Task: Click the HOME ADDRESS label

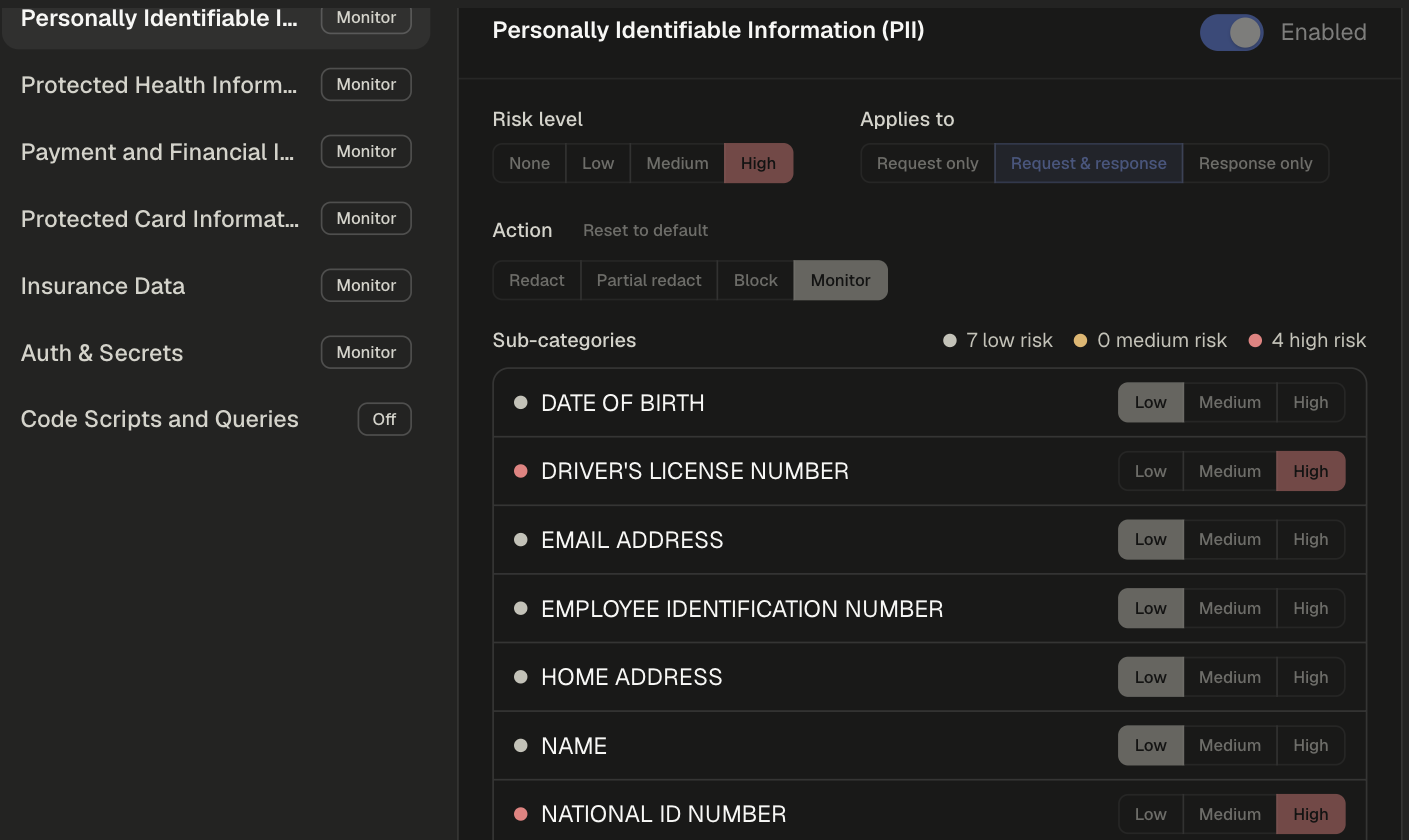Action: [631, 677]
